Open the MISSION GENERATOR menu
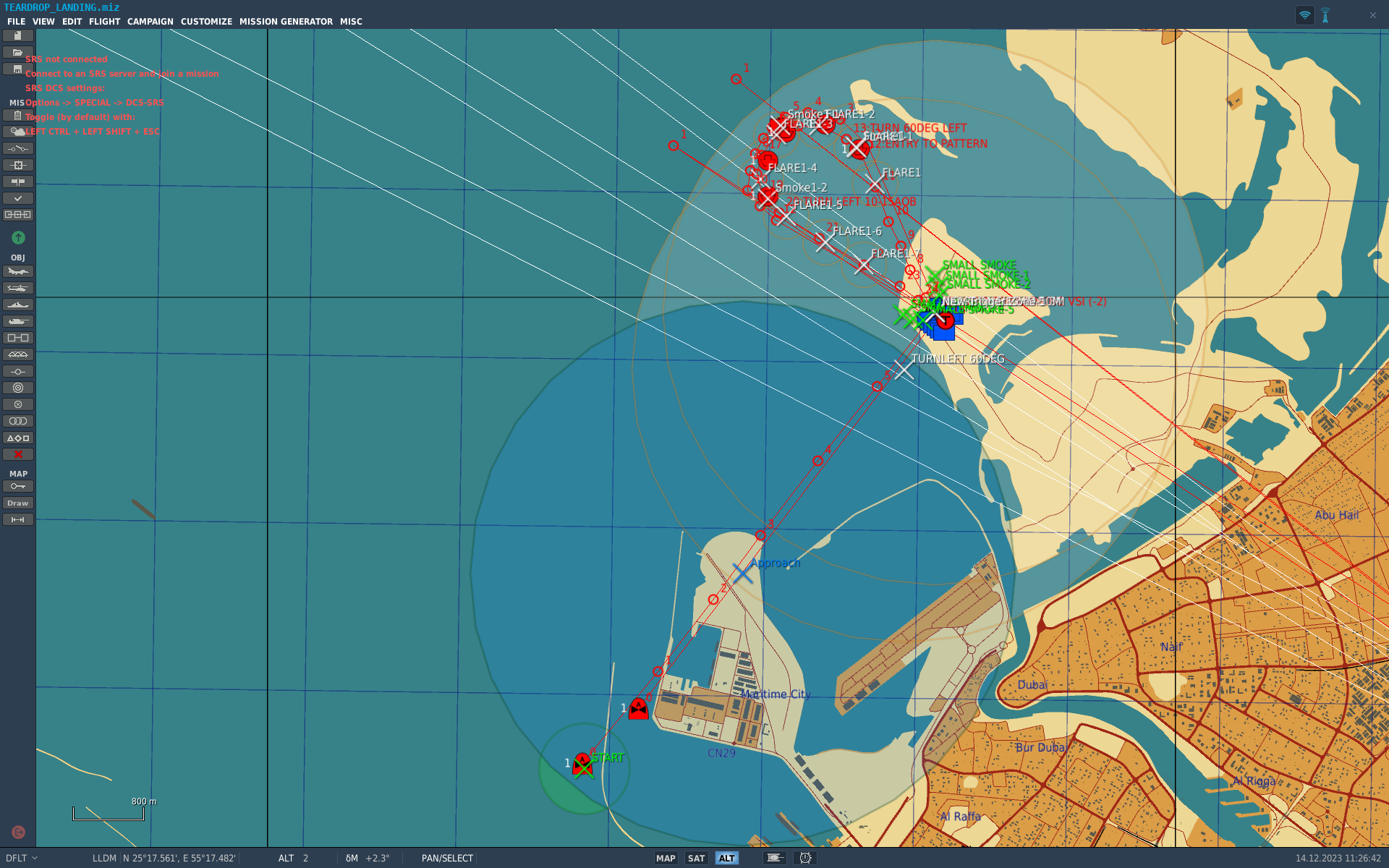The height and width of the screenshot is (868, 1389). (x=286, y=22)
